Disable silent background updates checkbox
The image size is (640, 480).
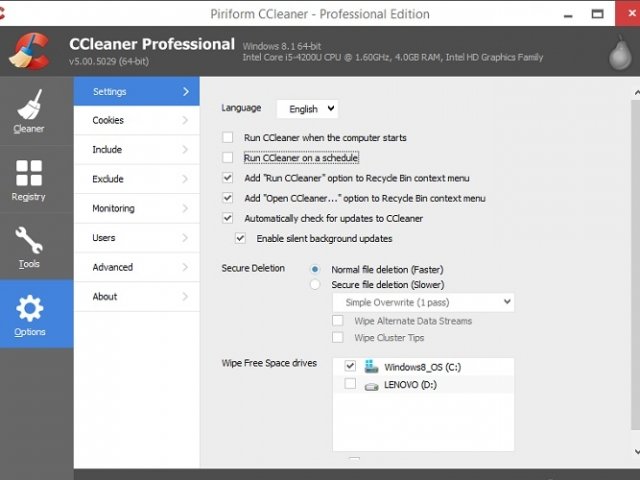click(x=240, y=238)
